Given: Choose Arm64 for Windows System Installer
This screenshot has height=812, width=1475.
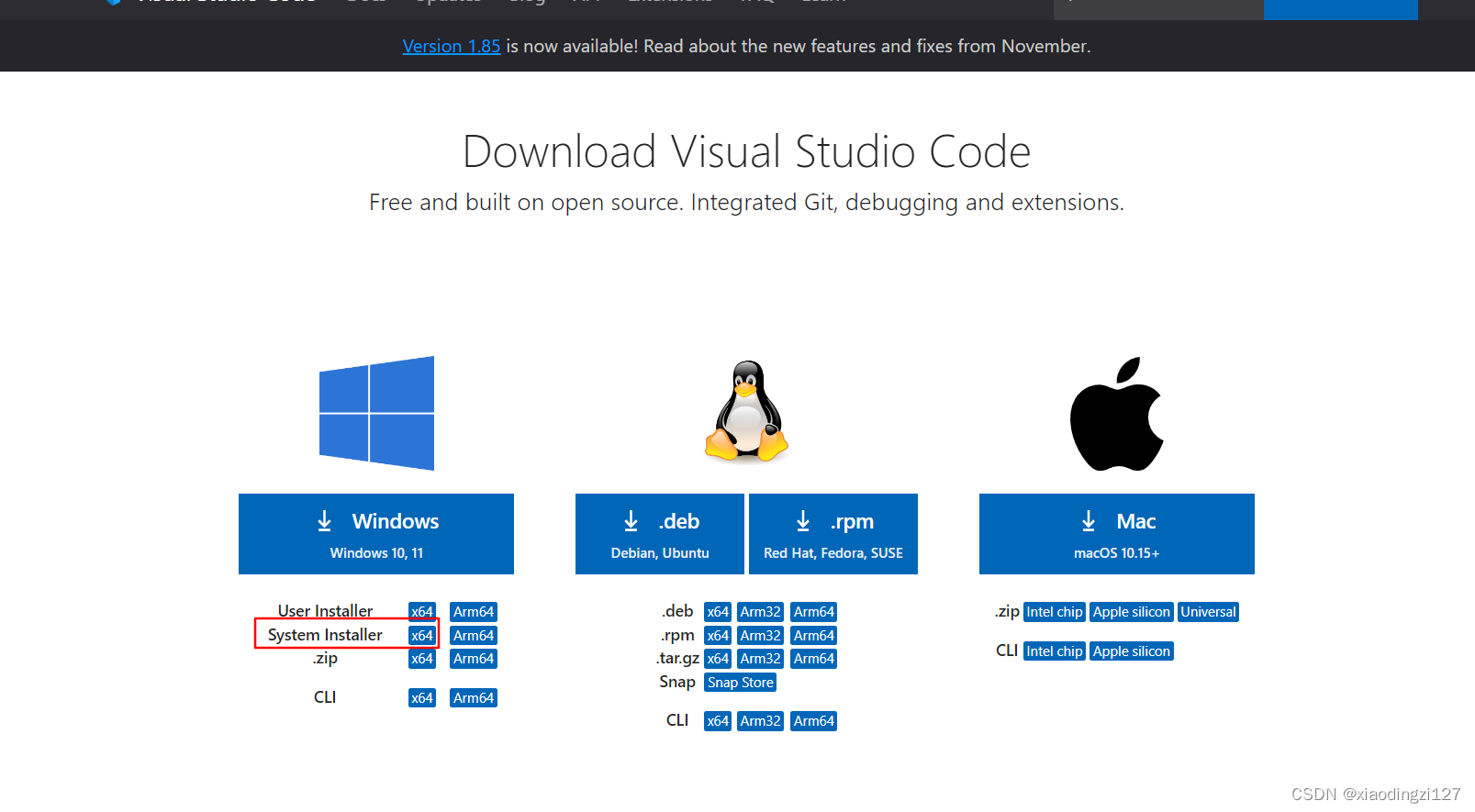Looking at the screenshot, I should click(x=474, y=636).
